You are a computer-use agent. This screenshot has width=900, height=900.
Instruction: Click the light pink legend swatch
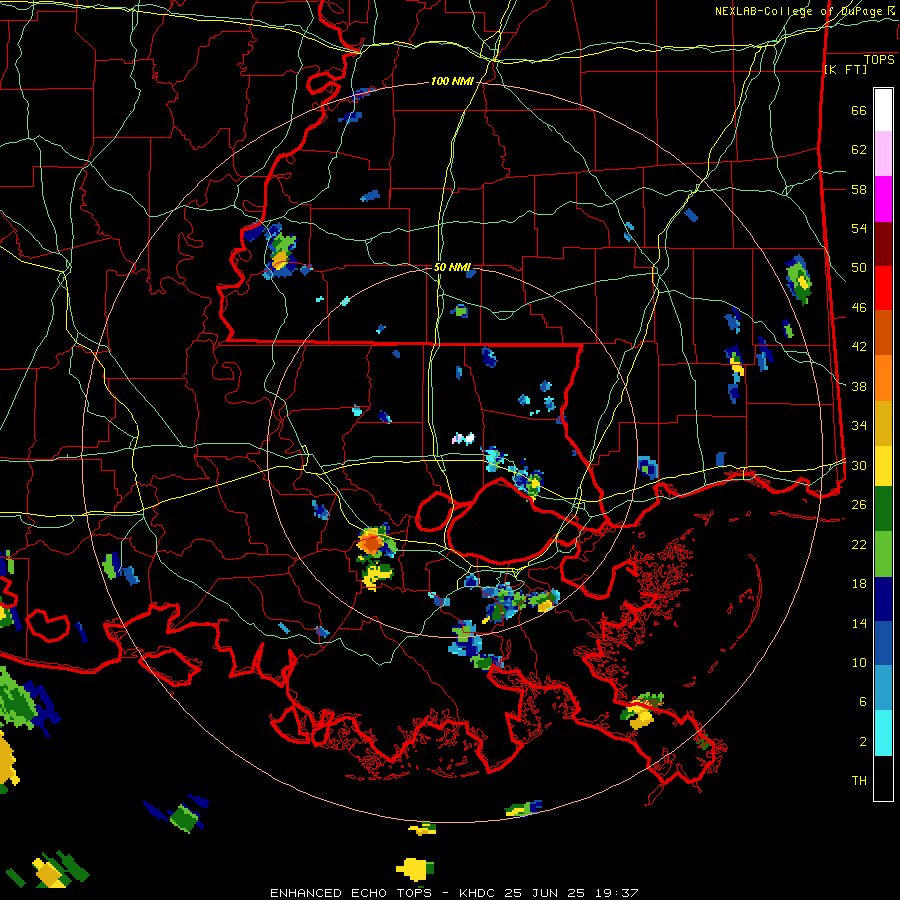click(883, 154)
